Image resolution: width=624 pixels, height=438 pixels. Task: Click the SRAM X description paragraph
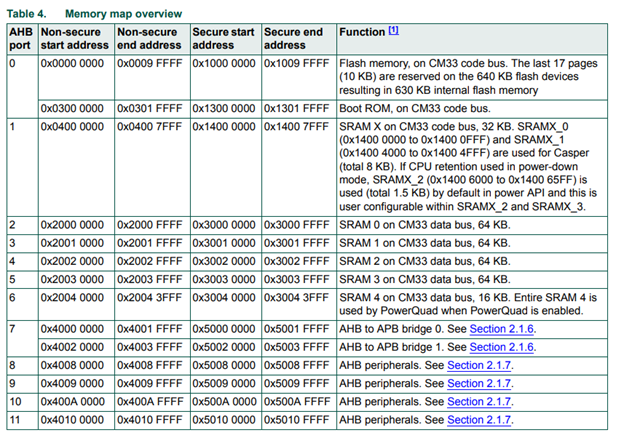click(468, 167)
